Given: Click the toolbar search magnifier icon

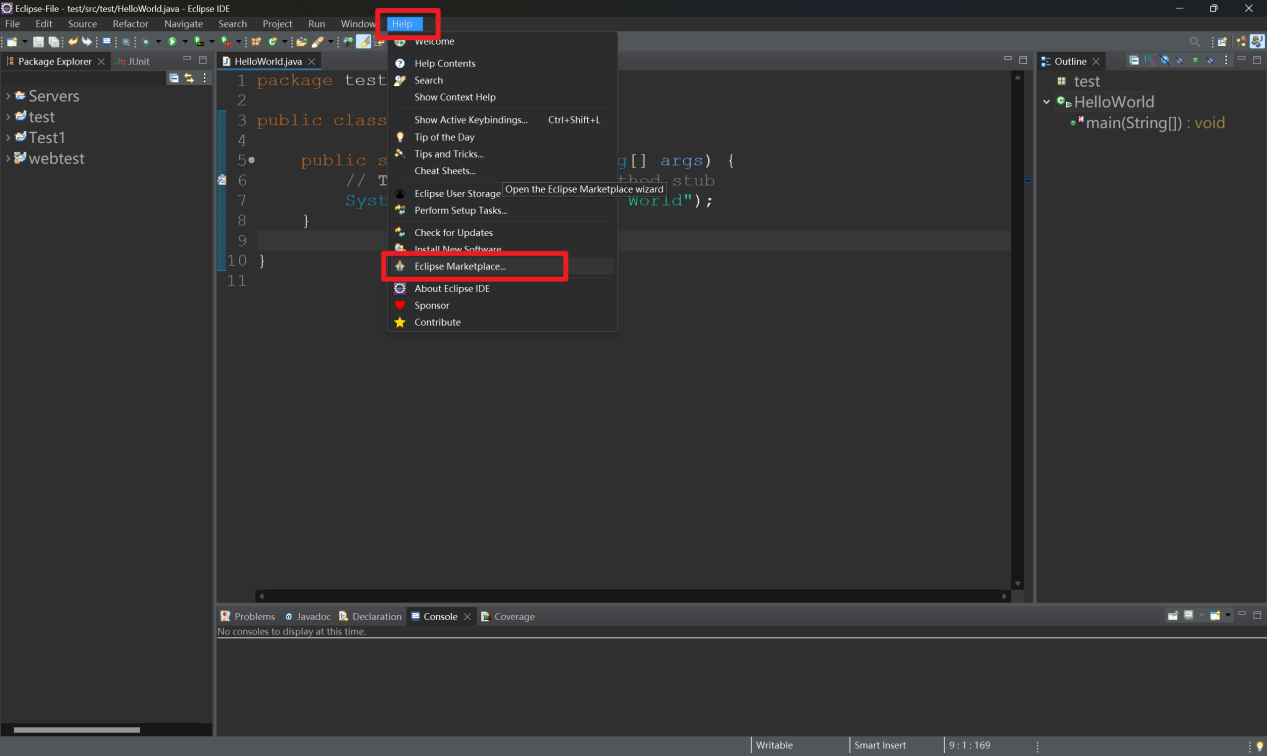Looking at the screenshot, I should (1194, 42).
